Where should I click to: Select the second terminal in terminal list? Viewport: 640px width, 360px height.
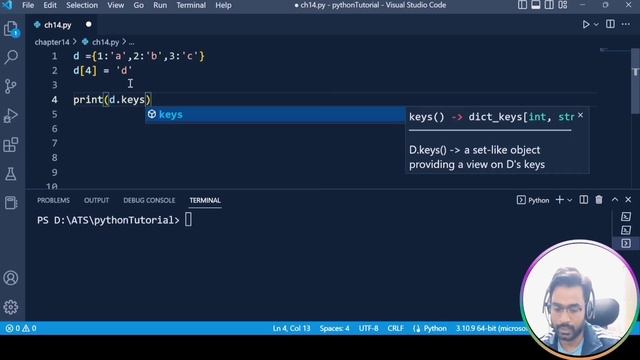626,230
